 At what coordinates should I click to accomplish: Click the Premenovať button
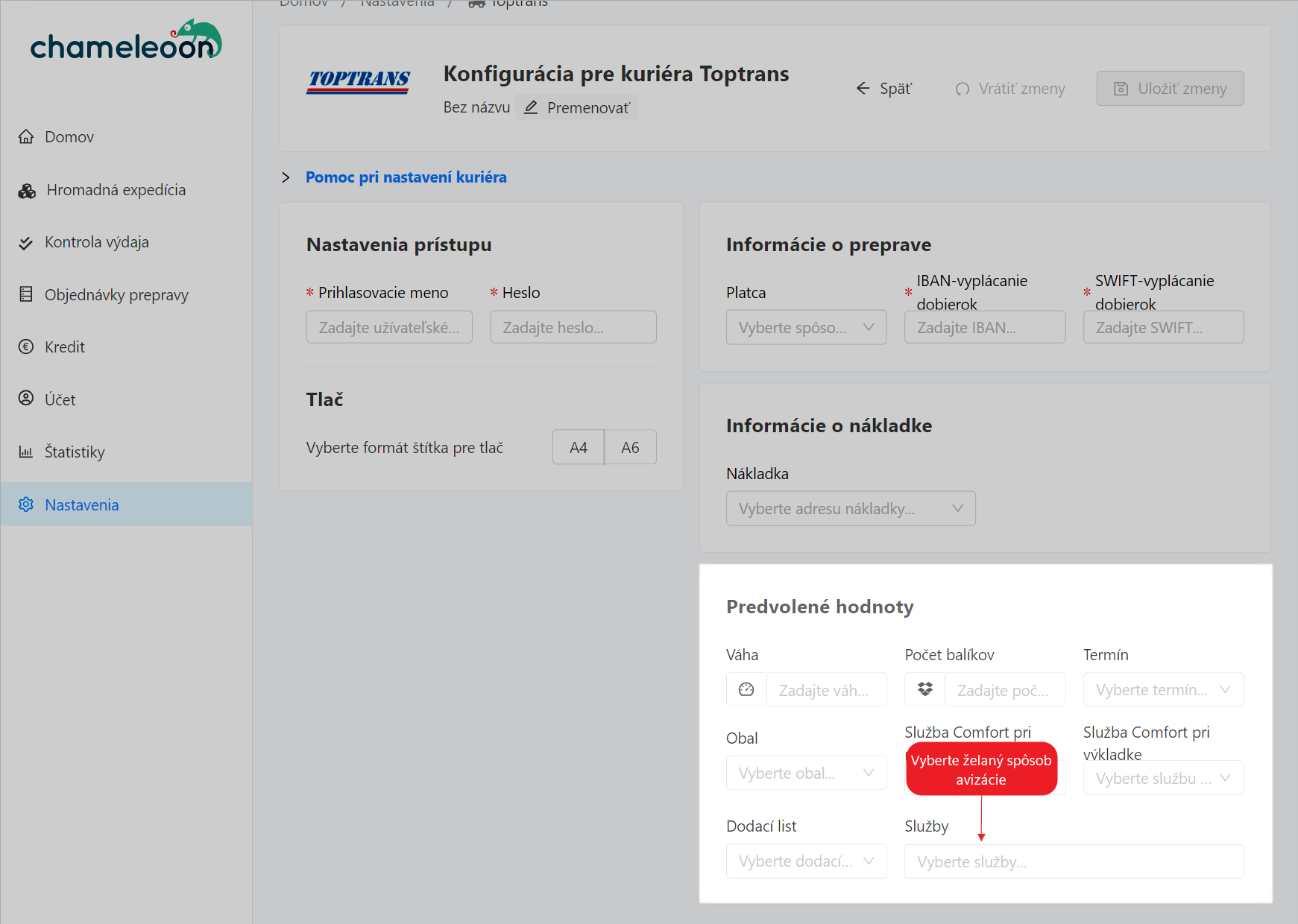577,107
